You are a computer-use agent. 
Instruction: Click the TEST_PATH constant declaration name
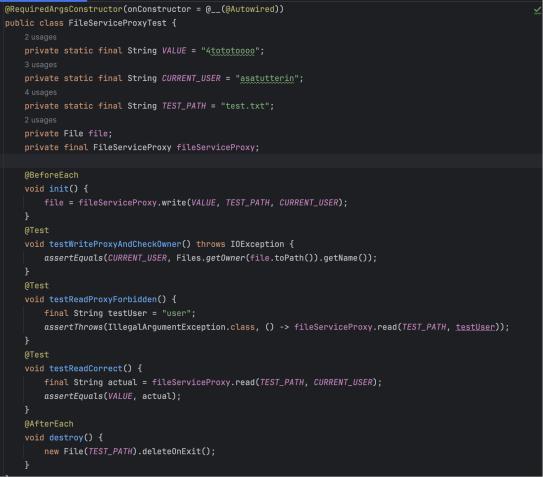coord(184,106)
